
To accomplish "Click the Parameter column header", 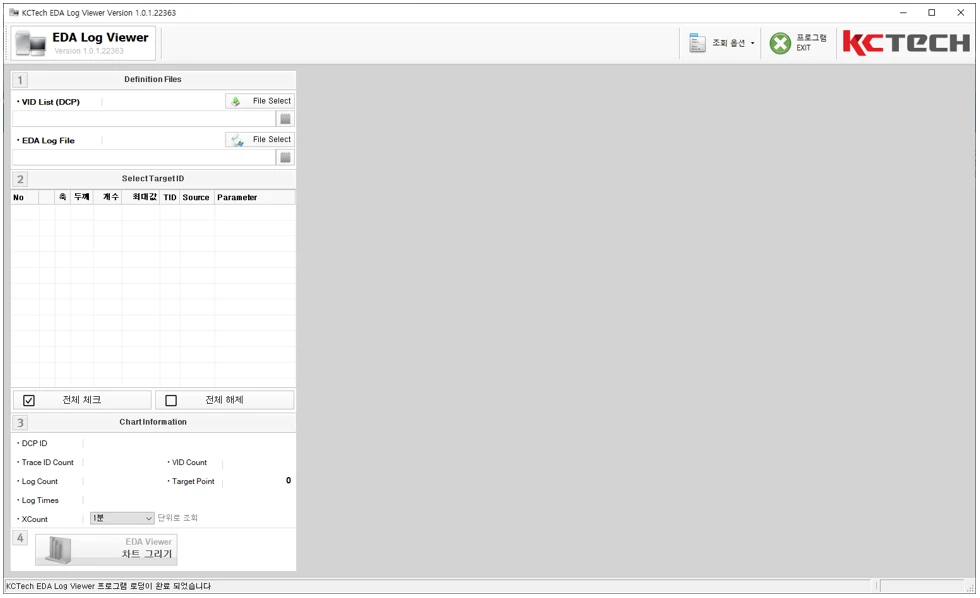I will [254, 197].
